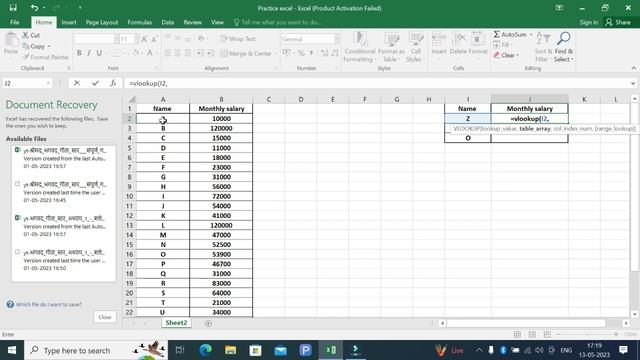Select the Sheet2 worksheet tab
640x360 pixels.
(176, 323)
